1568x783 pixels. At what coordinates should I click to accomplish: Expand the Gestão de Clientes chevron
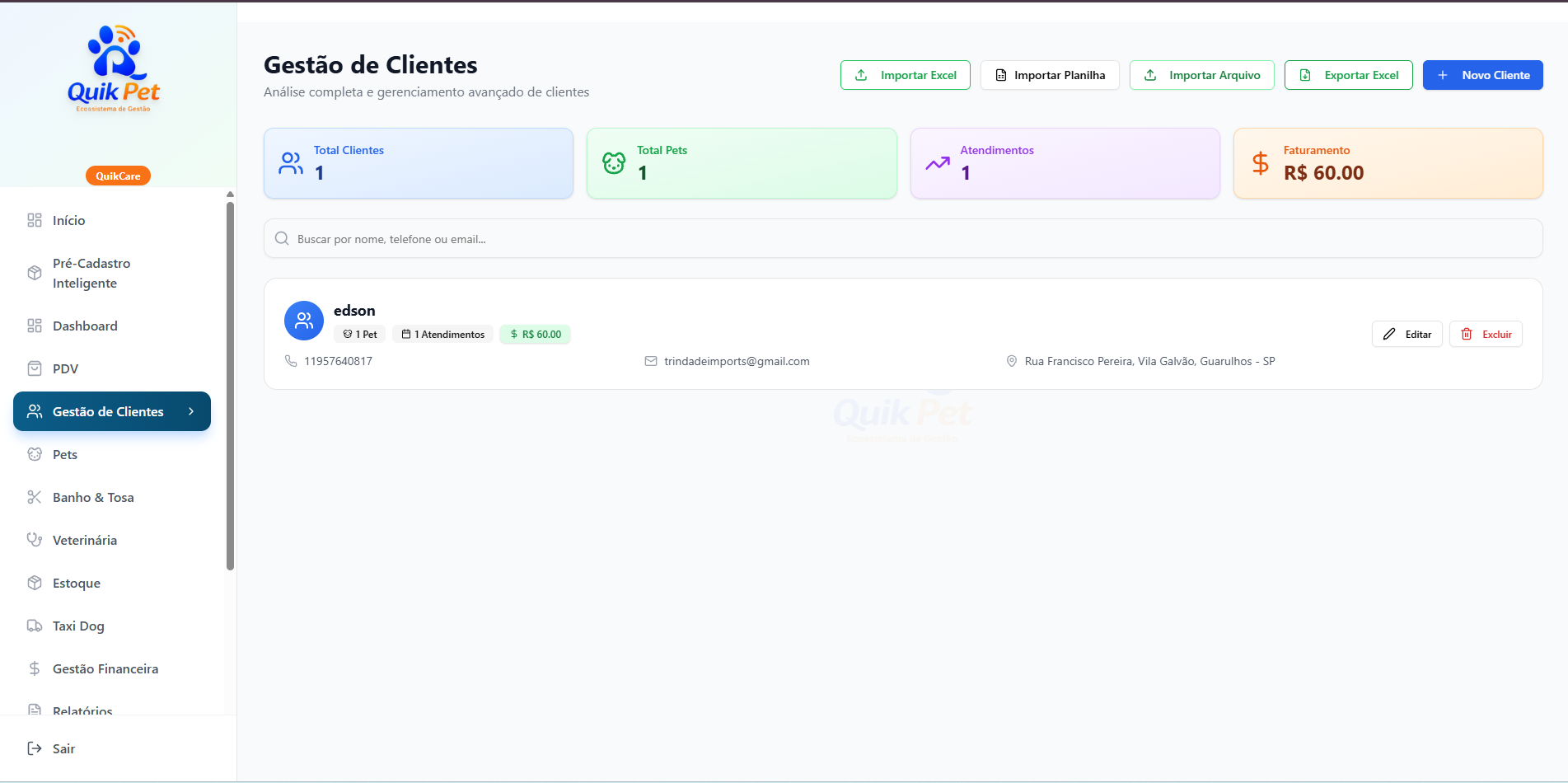191,411
